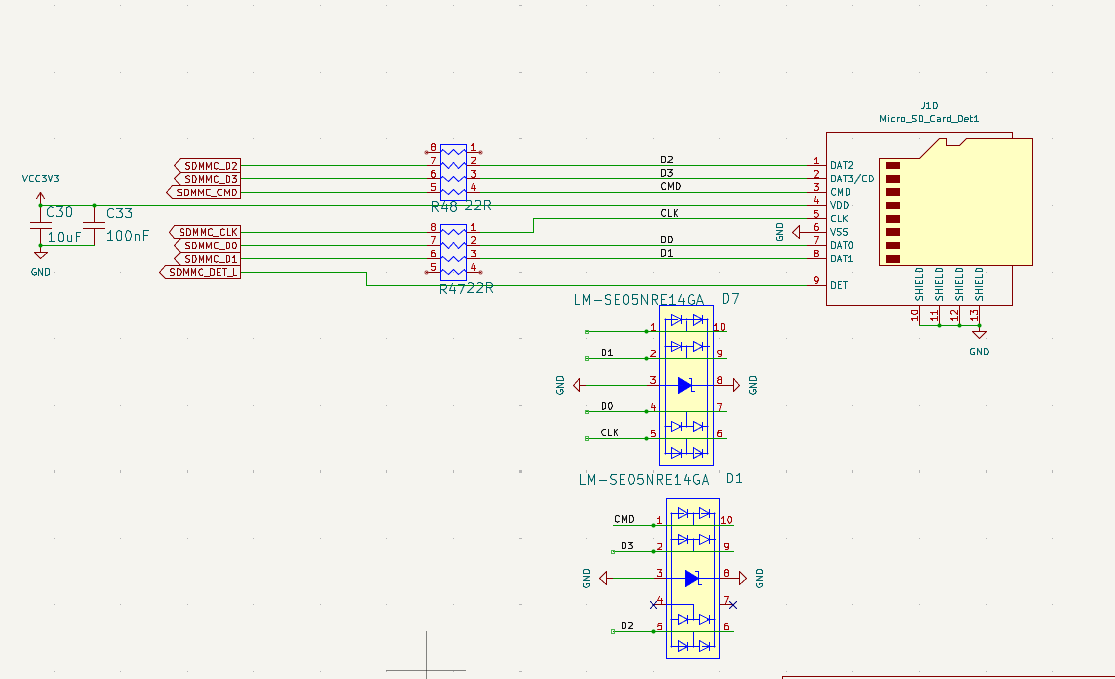Select the R48 resistor array symbol
Screen dimensions: 1115x679
coord(453,171)
